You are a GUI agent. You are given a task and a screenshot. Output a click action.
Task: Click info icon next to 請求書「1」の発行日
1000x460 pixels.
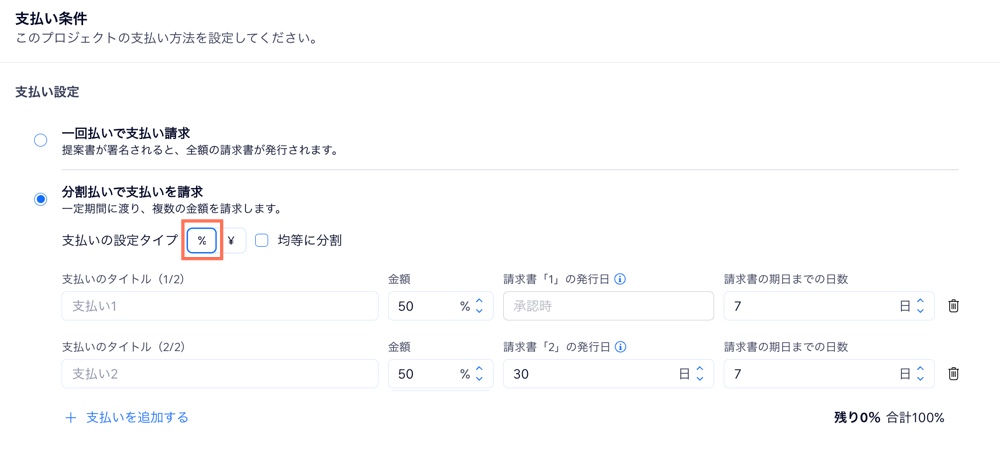tap(620, 280)
